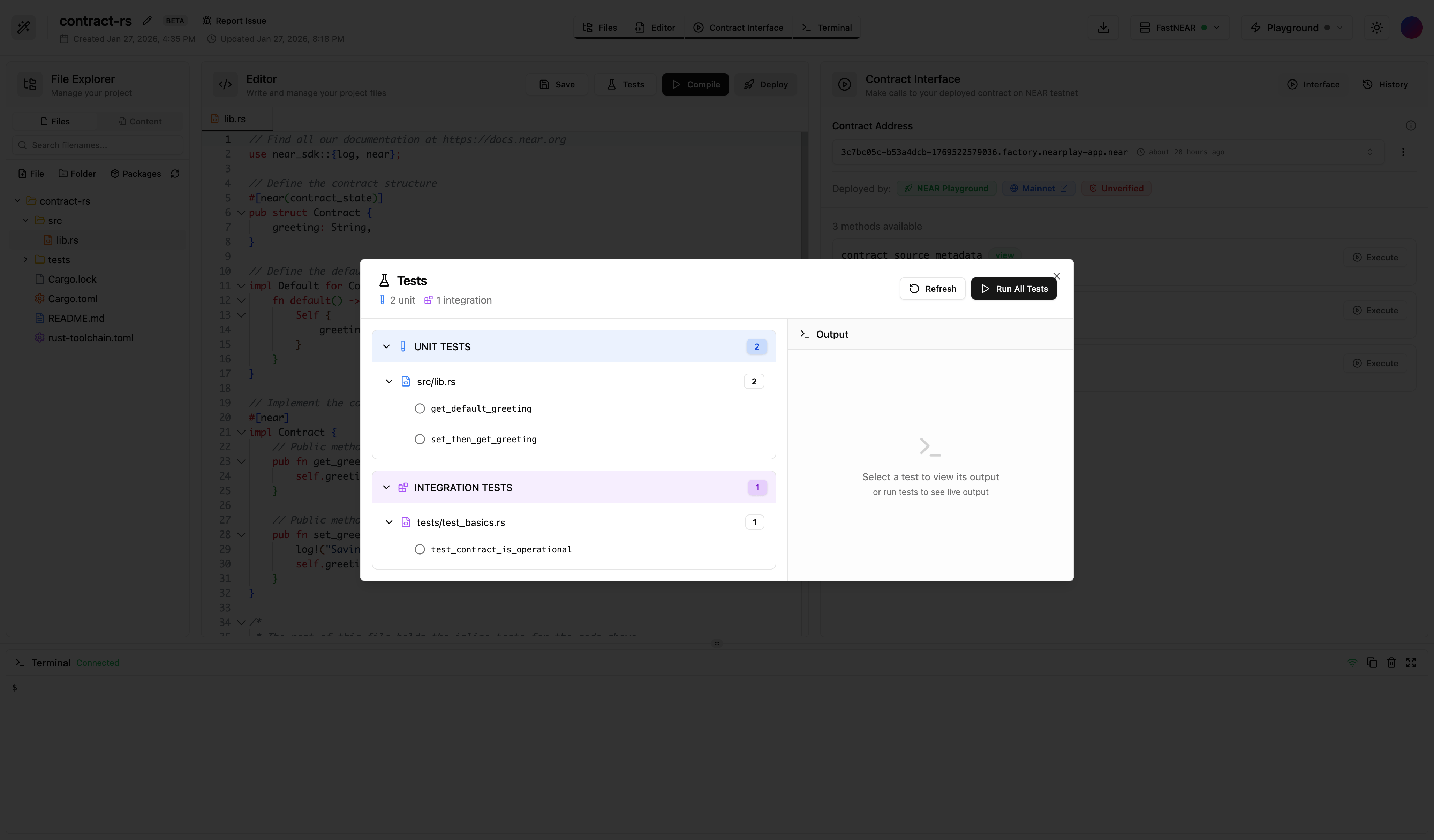The width and height of the screenshot is (1434, 840).
Task: Open Report Issue bug link
Action: coord(234,21)
